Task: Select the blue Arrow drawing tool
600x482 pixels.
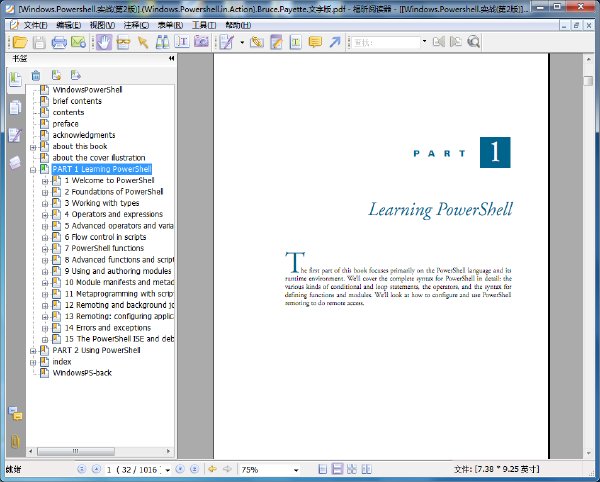Action: pyautogui.click(x=334, y=42)
